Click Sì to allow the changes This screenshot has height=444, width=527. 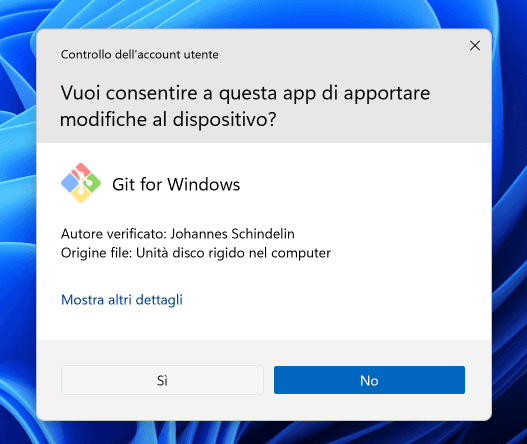(162, 380)
